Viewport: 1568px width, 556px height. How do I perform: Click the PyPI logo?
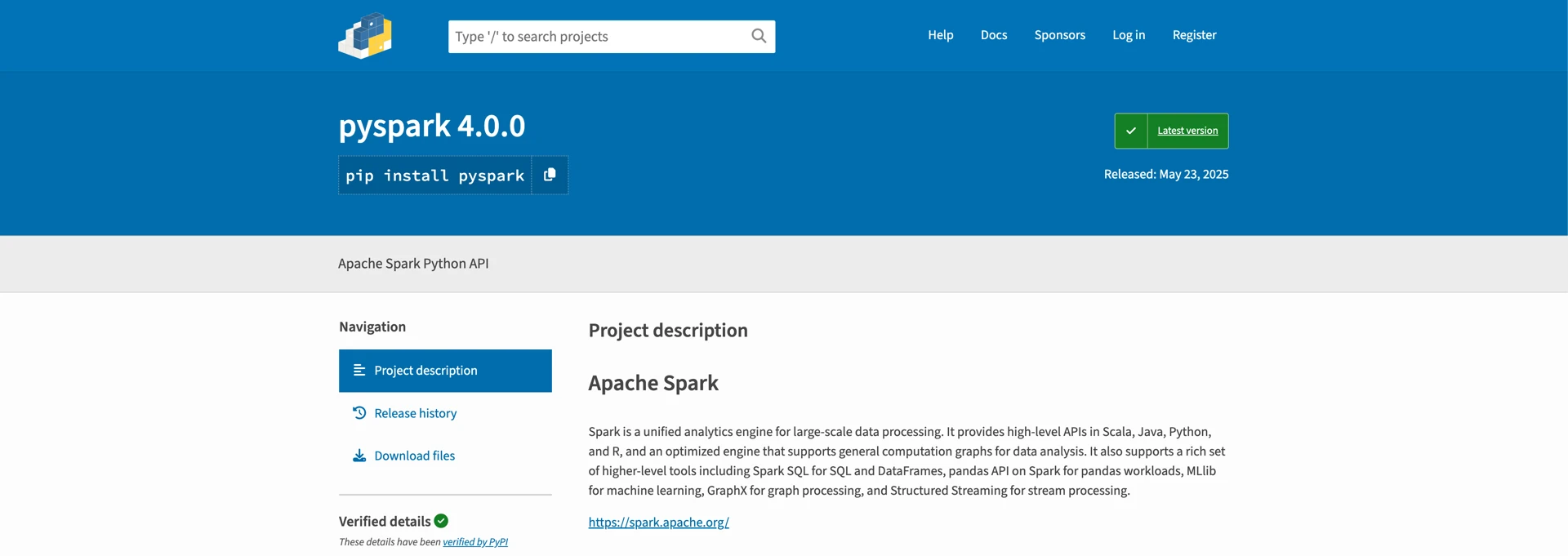(365, 35)
